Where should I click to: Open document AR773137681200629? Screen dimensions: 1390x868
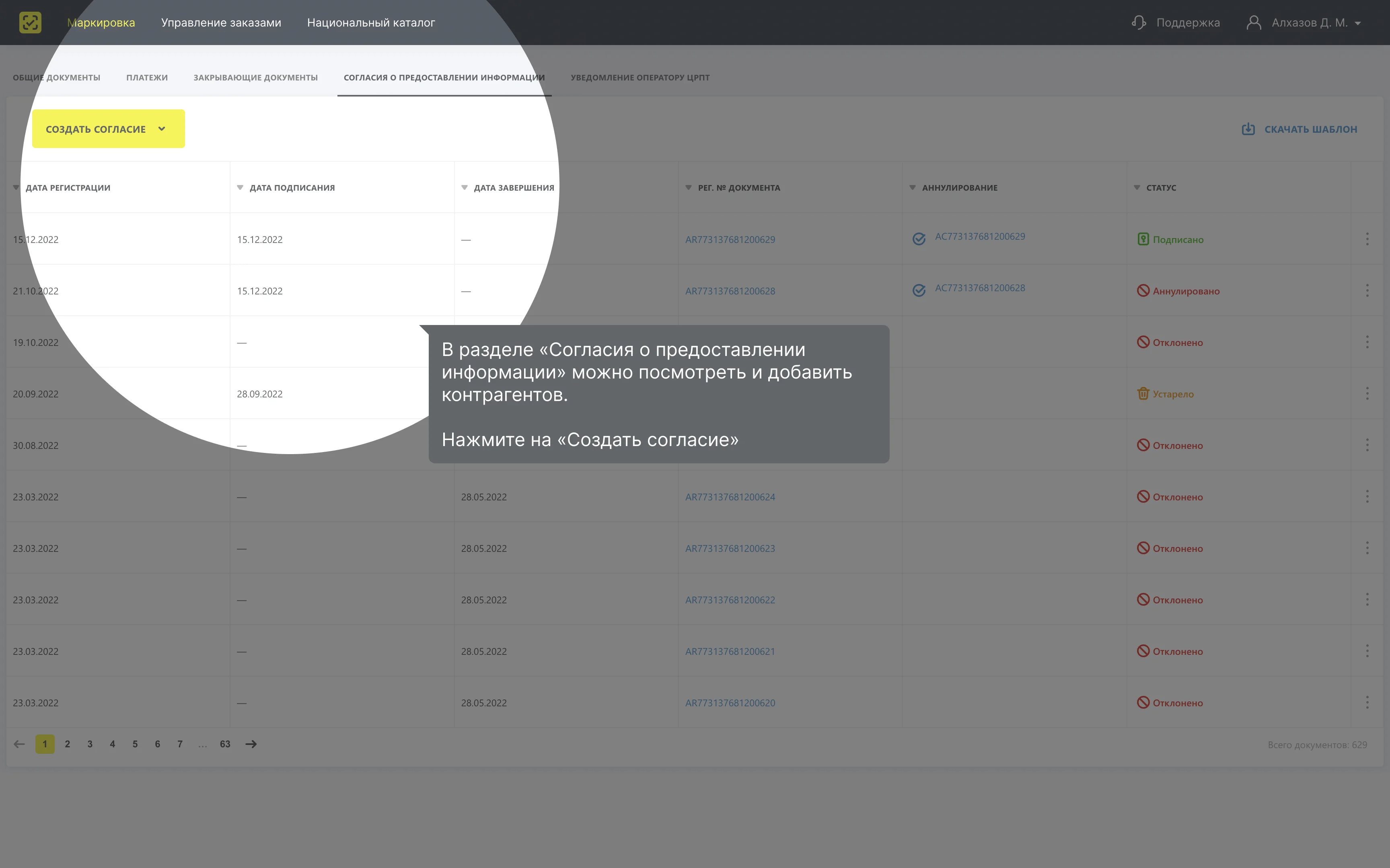point(730,239)
